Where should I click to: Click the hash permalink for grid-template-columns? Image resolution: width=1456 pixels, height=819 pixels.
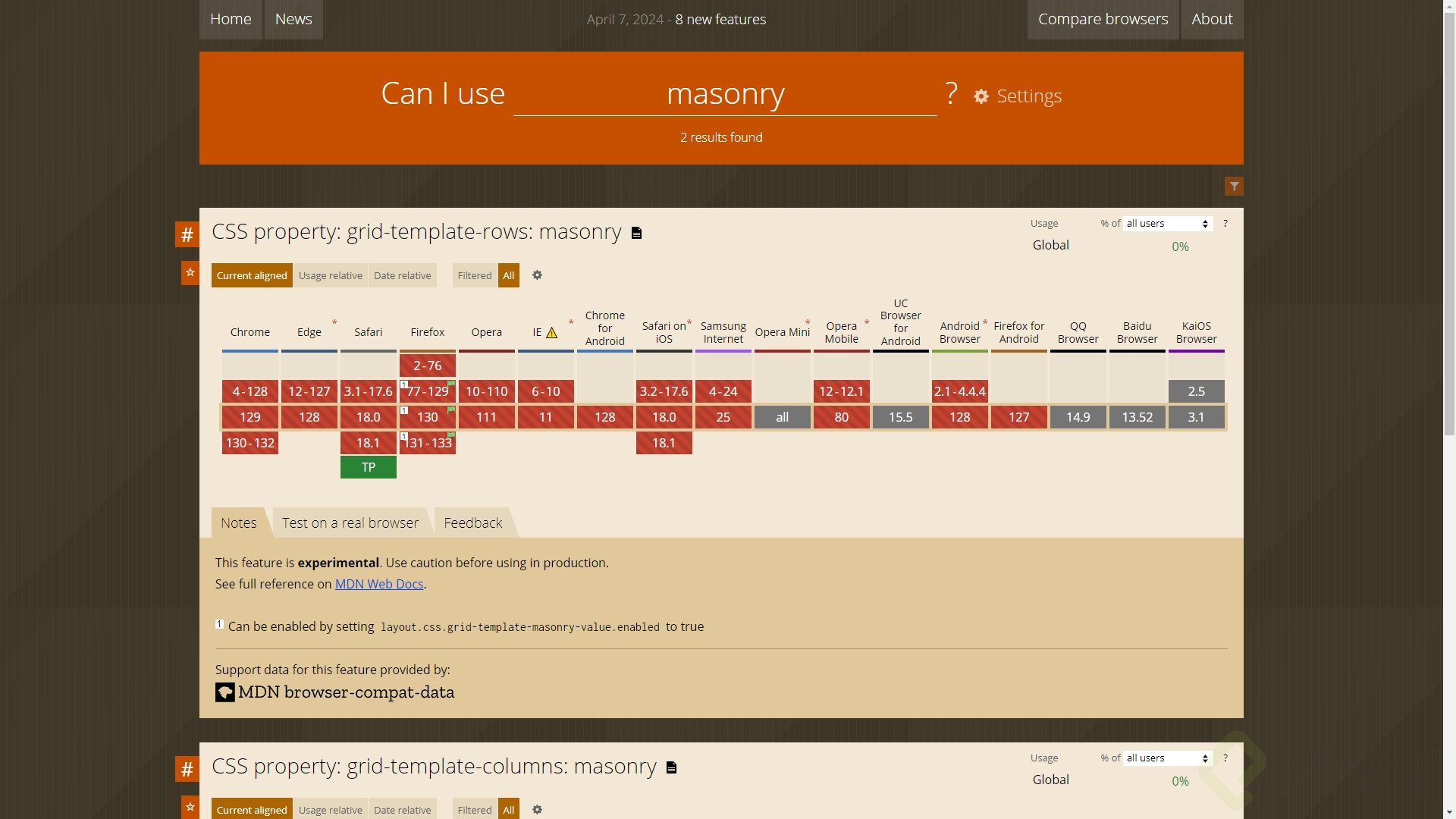click(187, 769)
